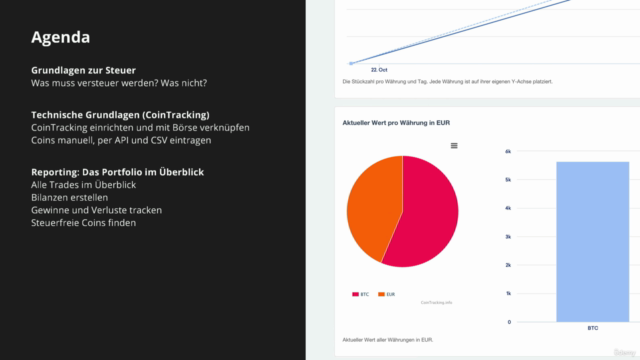Click the blue BTC bar in chart

click(x=593, y=242)
